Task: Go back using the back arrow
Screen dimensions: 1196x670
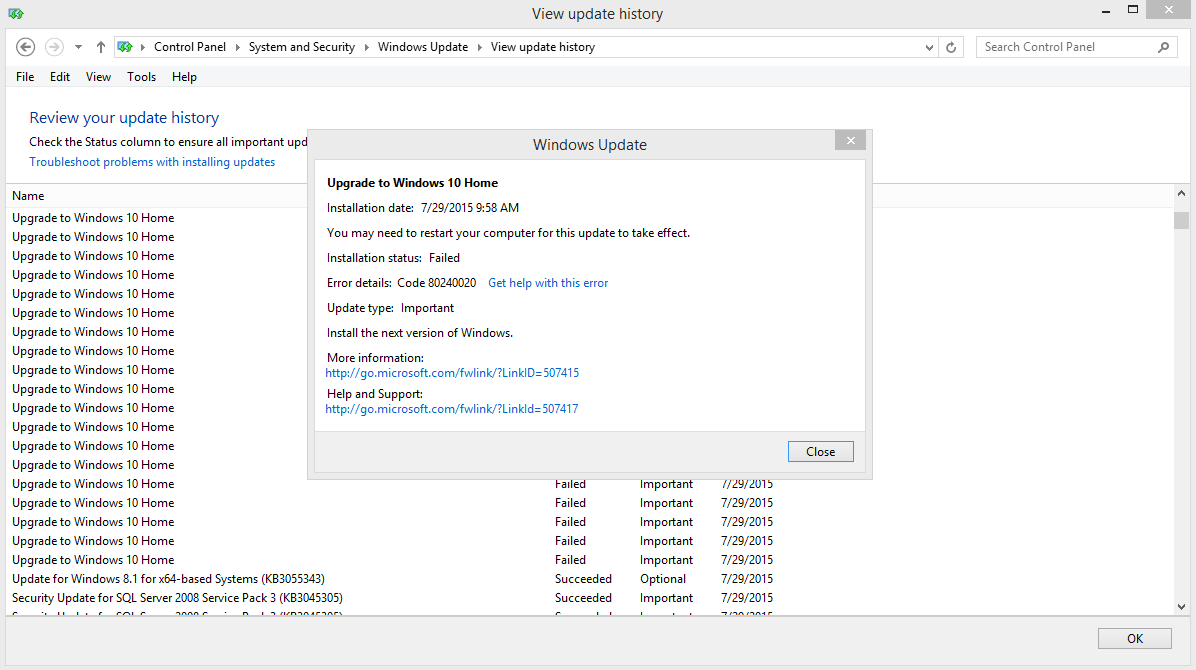Action: [25, 47]
